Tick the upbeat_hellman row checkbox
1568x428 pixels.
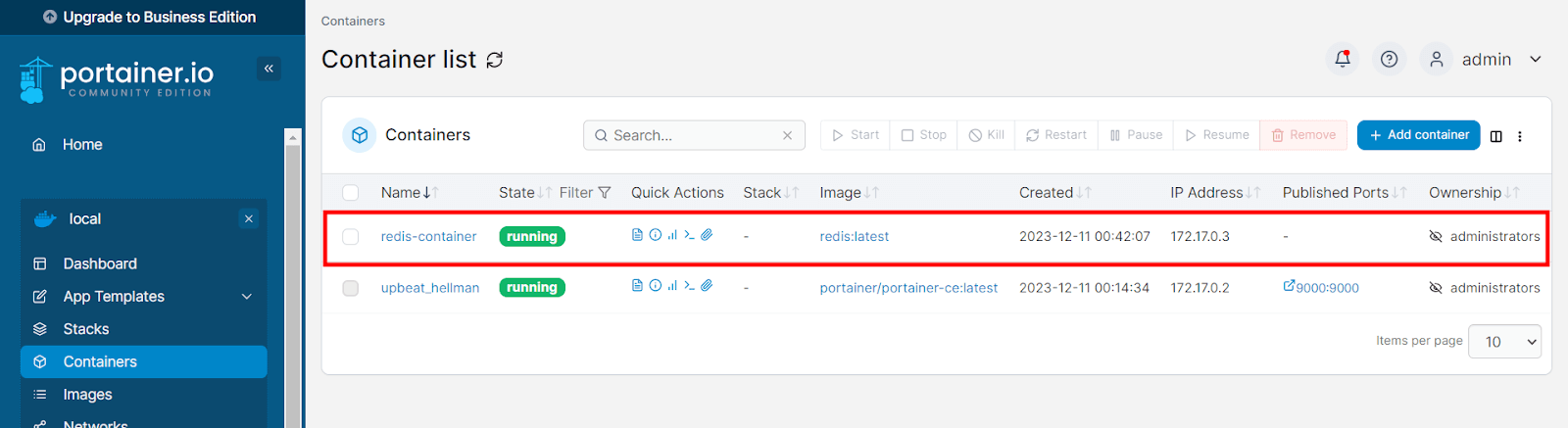tap(351, 288)
